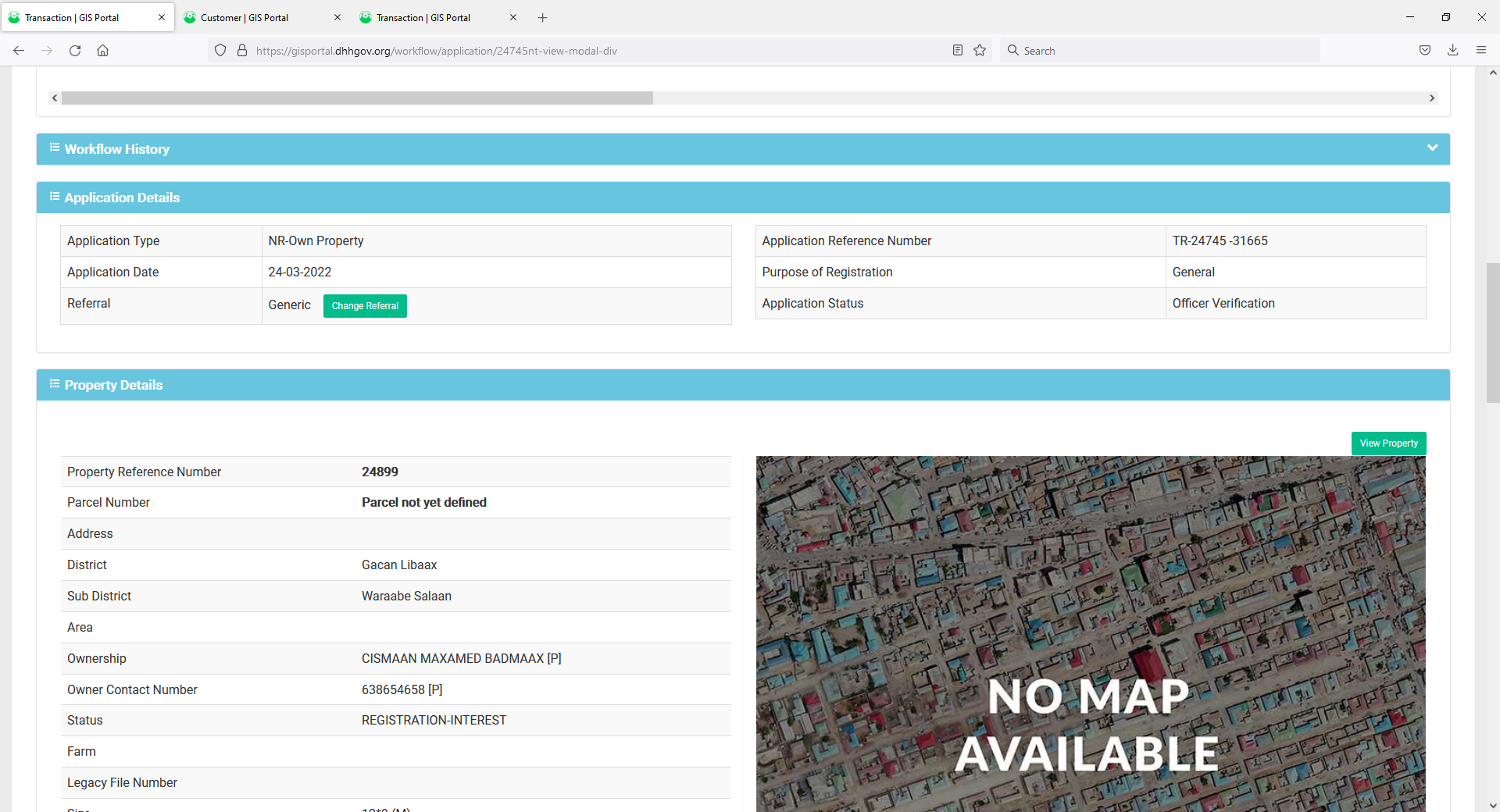Click the NR-Own Property value
This screenshot has height=812, width=1500.
point(316,240)
